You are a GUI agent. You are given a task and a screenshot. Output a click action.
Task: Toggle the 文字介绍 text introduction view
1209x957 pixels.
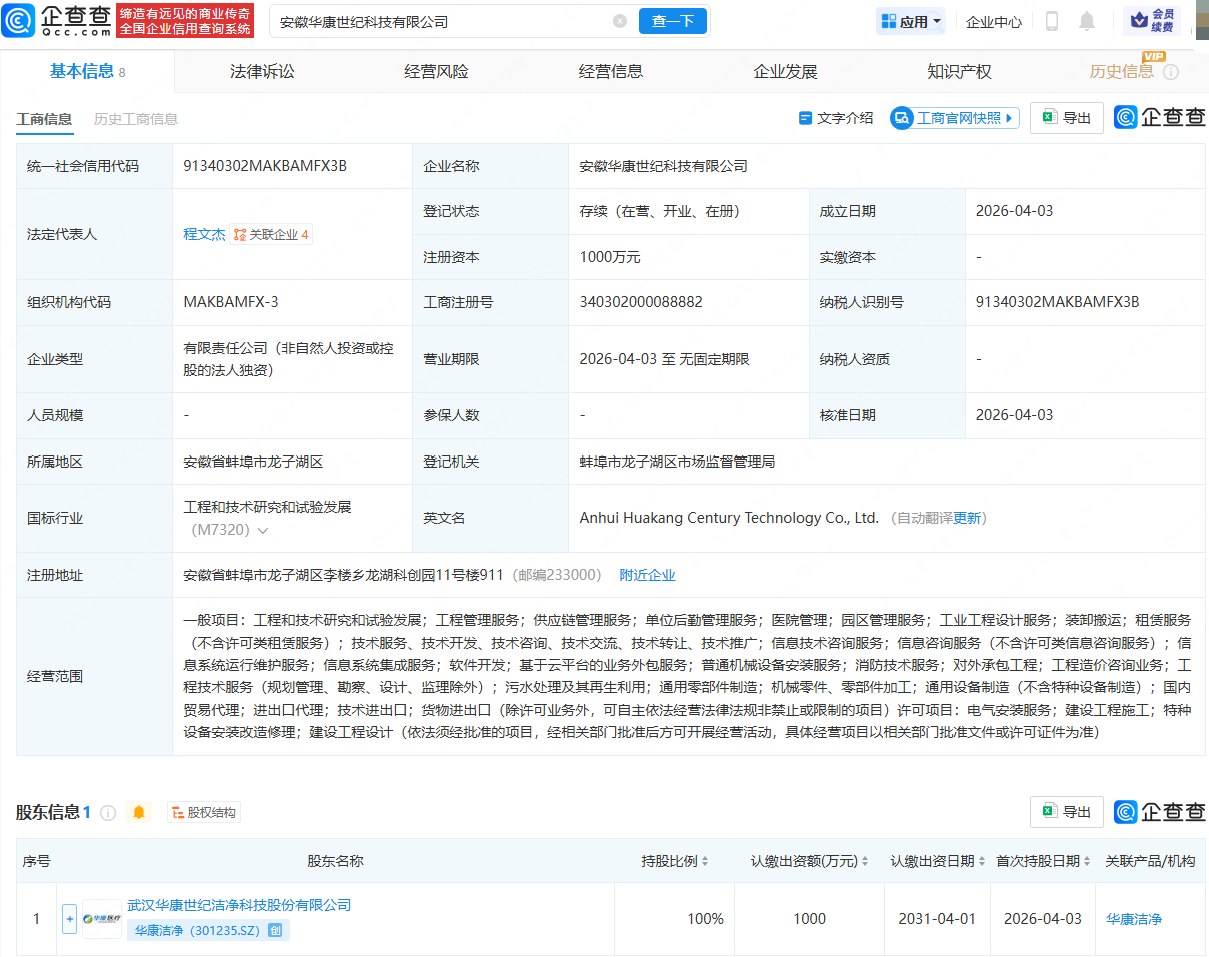pos(836,118)
